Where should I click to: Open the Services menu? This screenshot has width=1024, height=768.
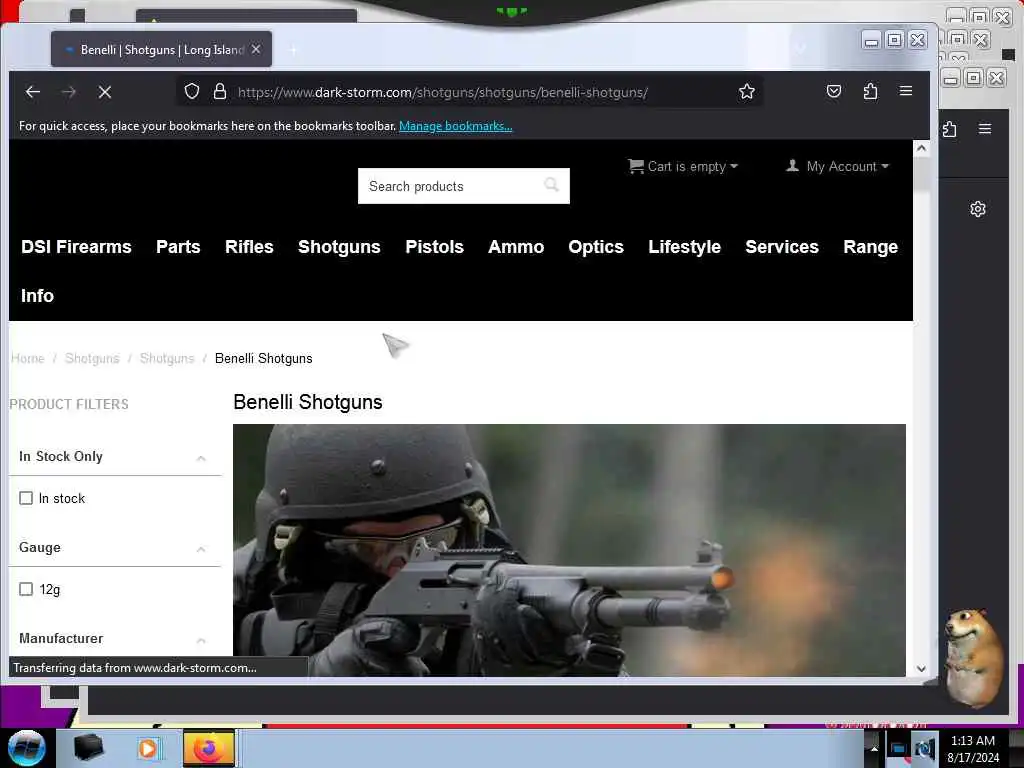coord(782,247)
